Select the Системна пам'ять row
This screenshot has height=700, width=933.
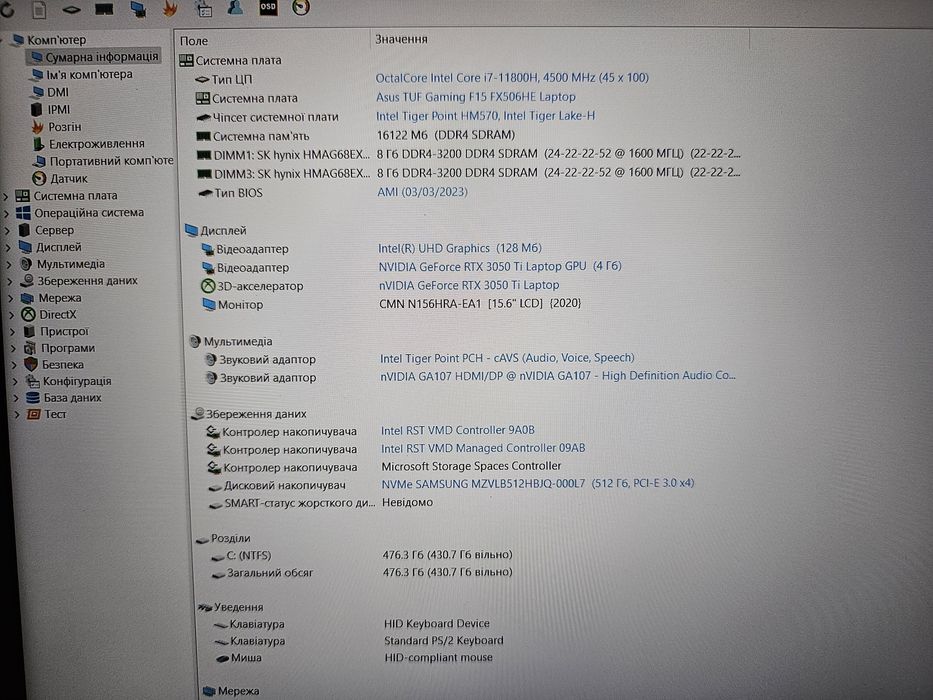[x=355, y=136]
